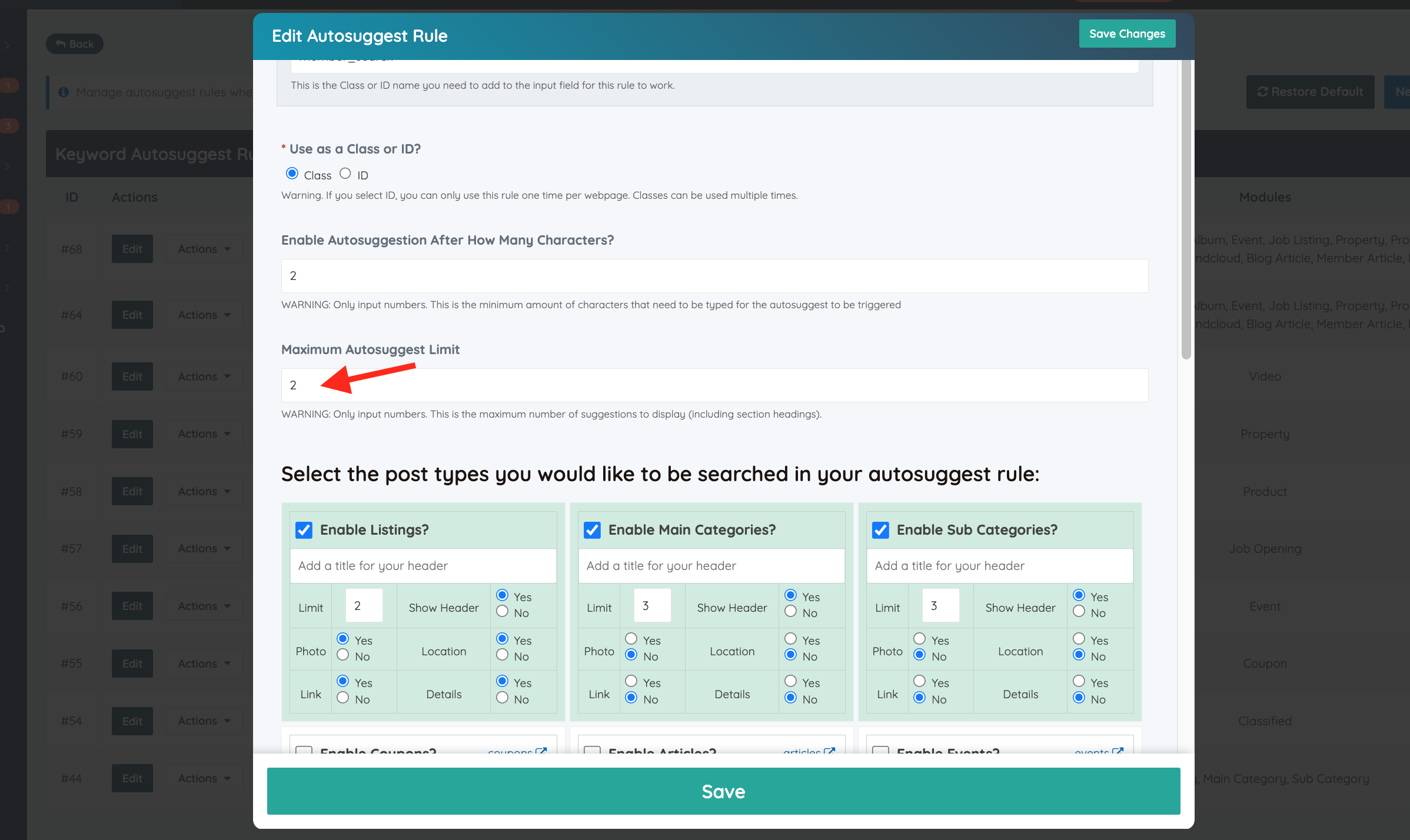Click the Edit button for rule #64

132,315
